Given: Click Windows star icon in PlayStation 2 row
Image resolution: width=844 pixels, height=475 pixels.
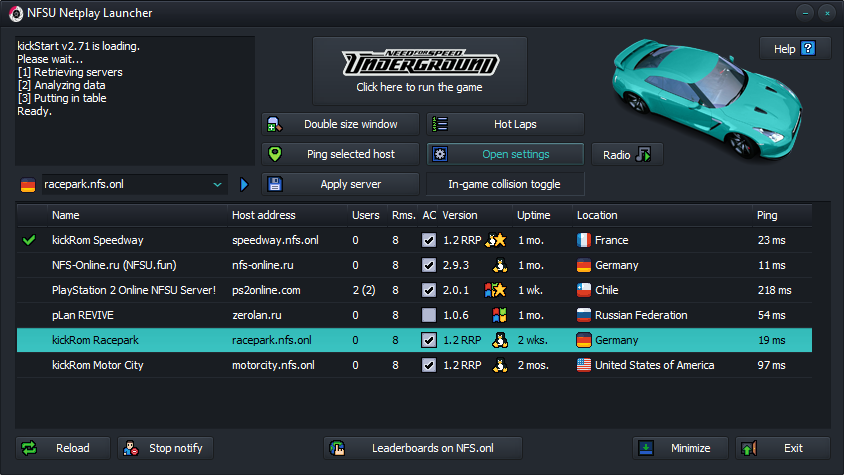Looking at the screenshot, I should [495, 290].
